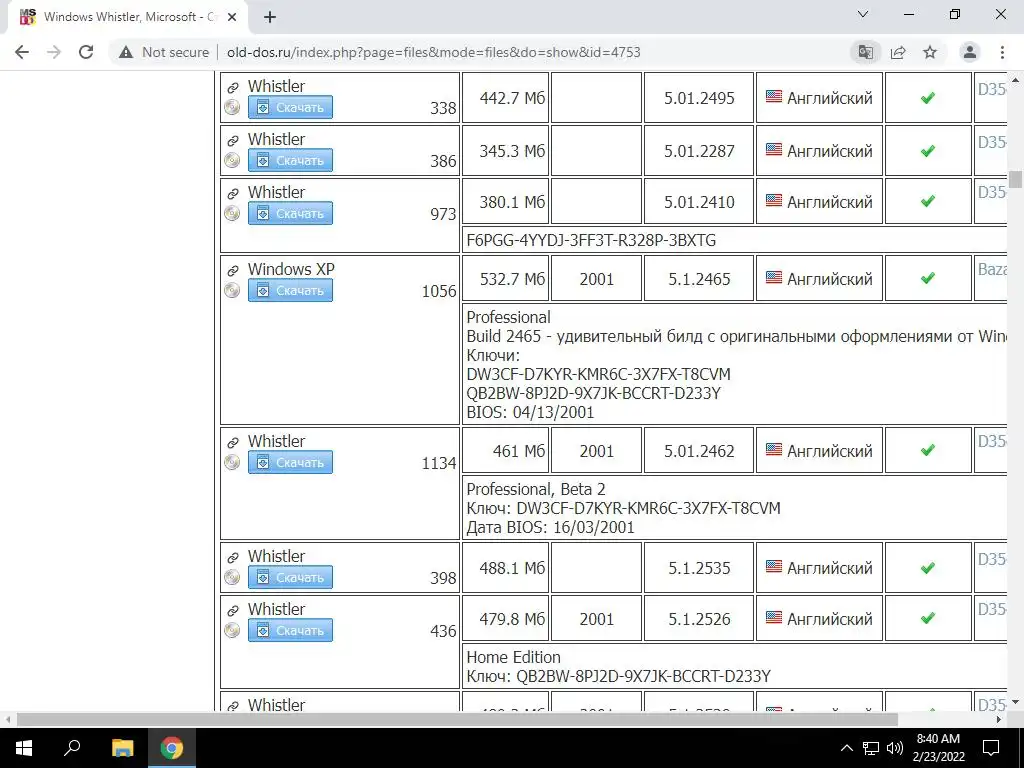The width and height of the screenshot is (1024, 768).
Task: Click link icon beside Whistler 338 row
Action: [x=232, y=88]
